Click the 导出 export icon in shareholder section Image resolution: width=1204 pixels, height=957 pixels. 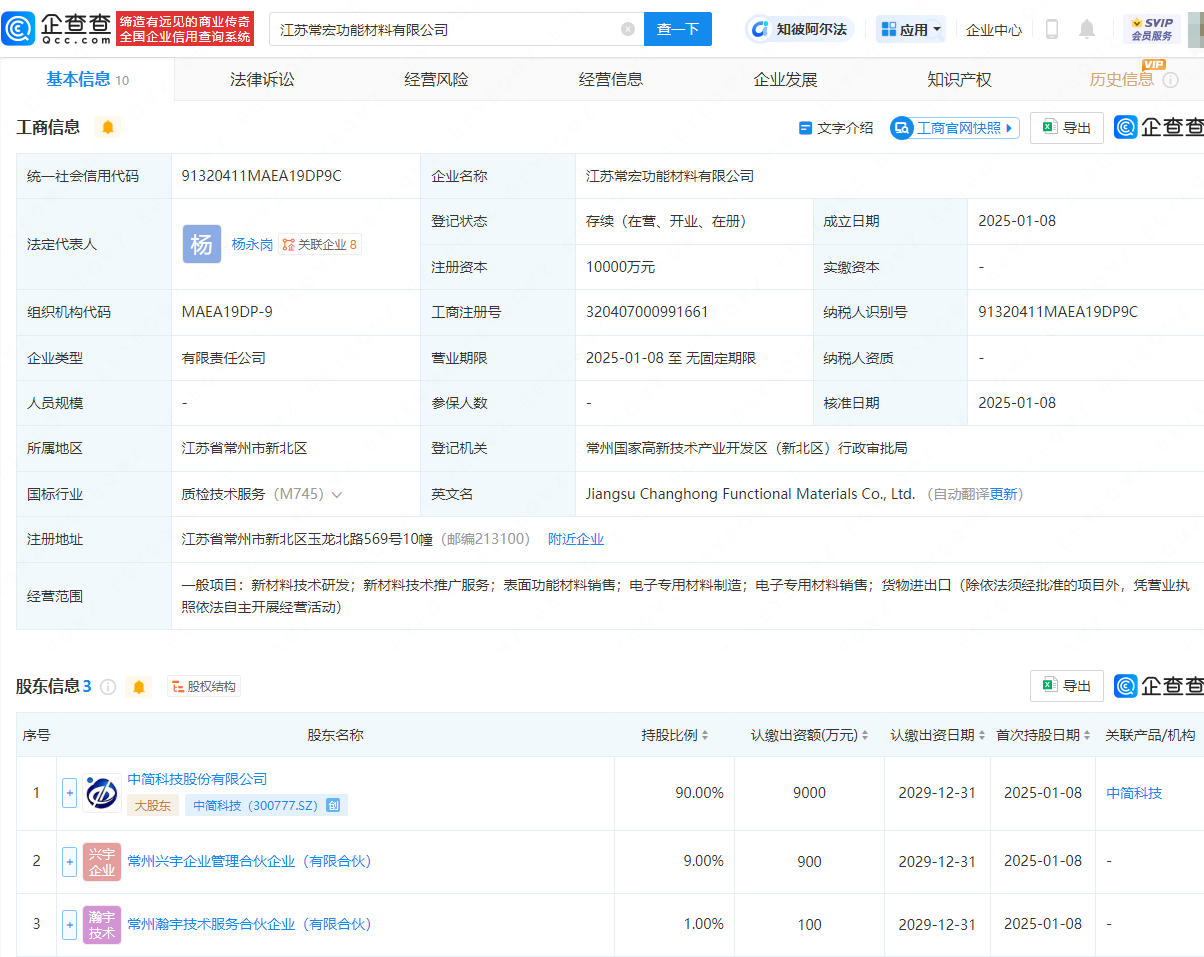(1066, 686)
